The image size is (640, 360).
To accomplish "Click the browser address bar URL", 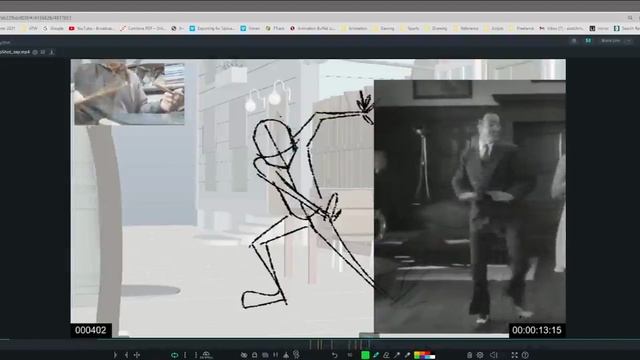I will [x=37, y=18].
